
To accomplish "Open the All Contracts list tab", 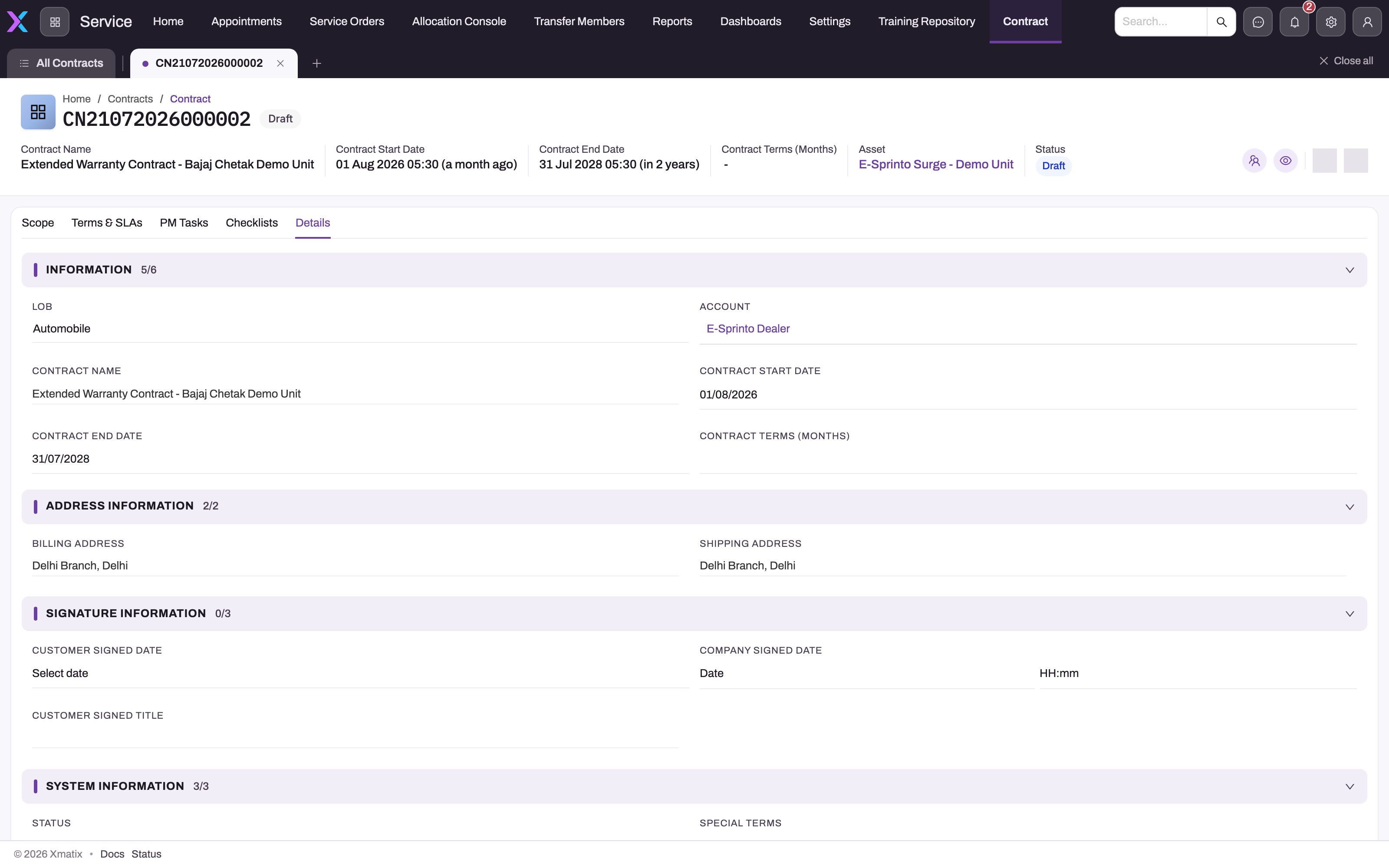I will (61, 63).
